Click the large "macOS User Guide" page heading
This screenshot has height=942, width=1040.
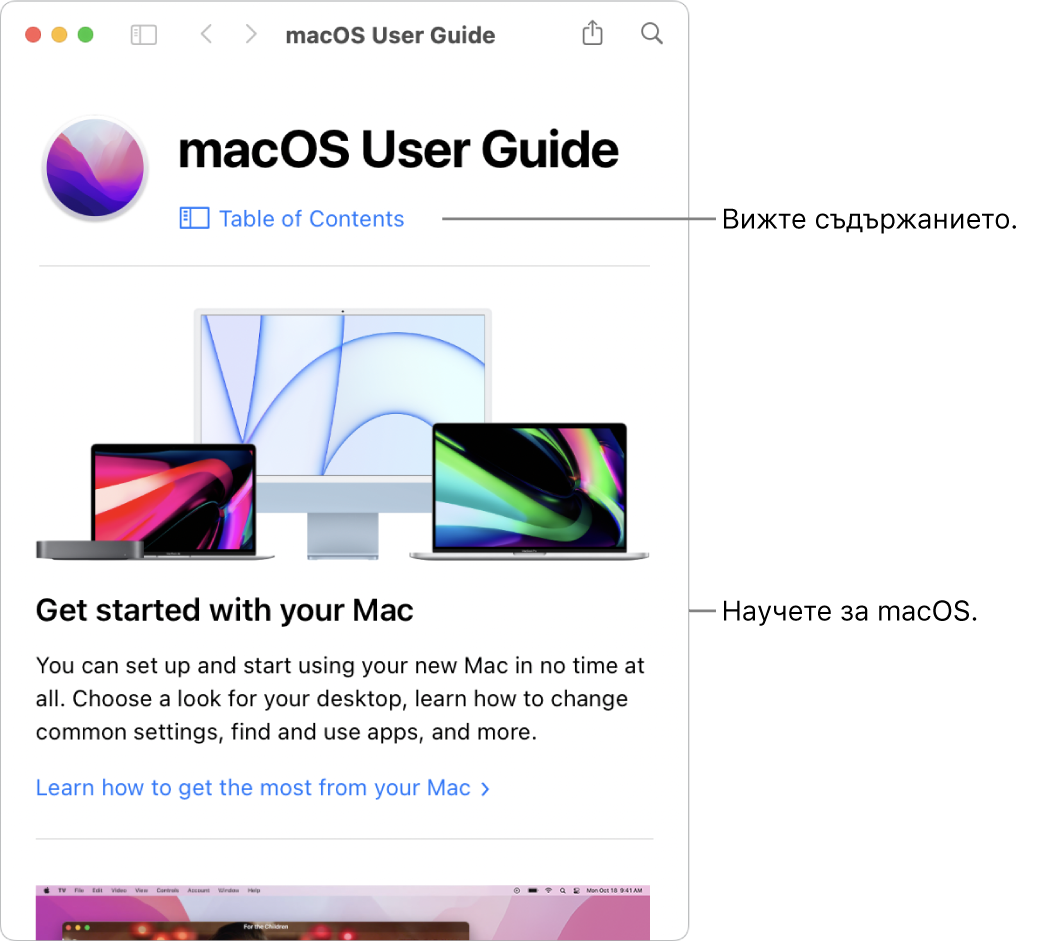pyautogui.click(x=398, y=150)
